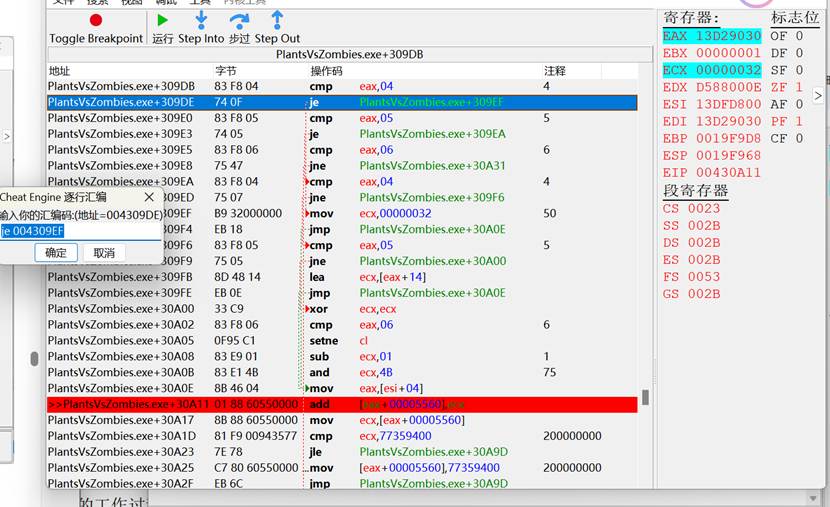Click the assembly code input field

click(80, 231)
